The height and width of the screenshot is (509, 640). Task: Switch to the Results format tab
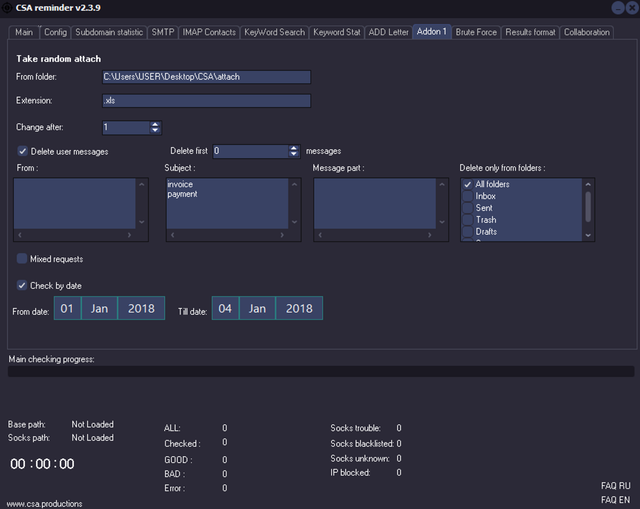coord(530,32)
